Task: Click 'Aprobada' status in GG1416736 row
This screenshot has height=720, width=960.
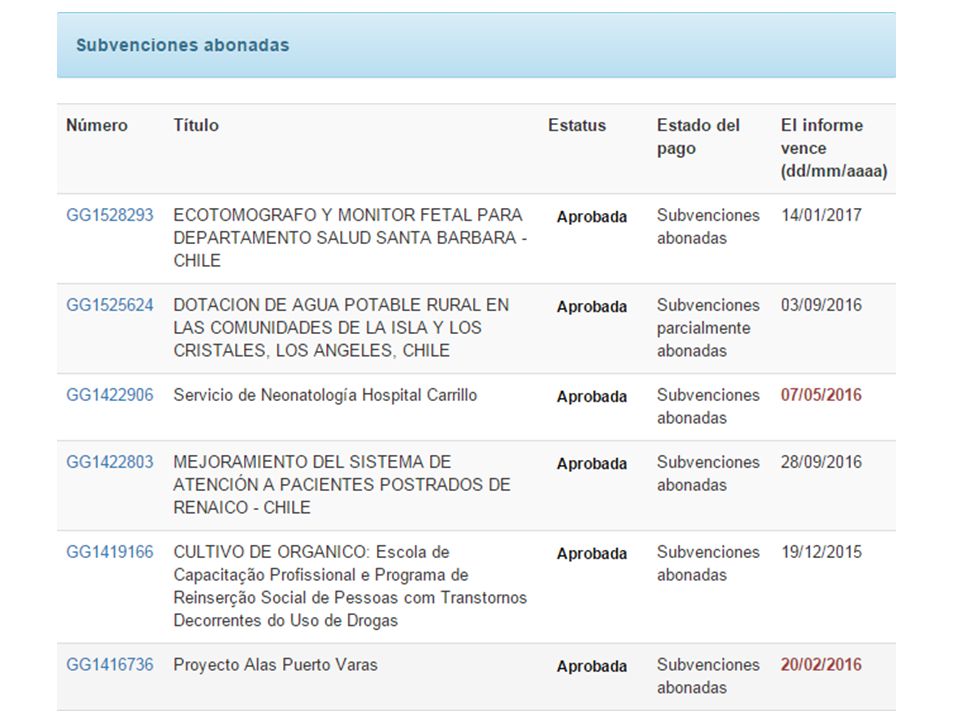Action: point(591,666)
